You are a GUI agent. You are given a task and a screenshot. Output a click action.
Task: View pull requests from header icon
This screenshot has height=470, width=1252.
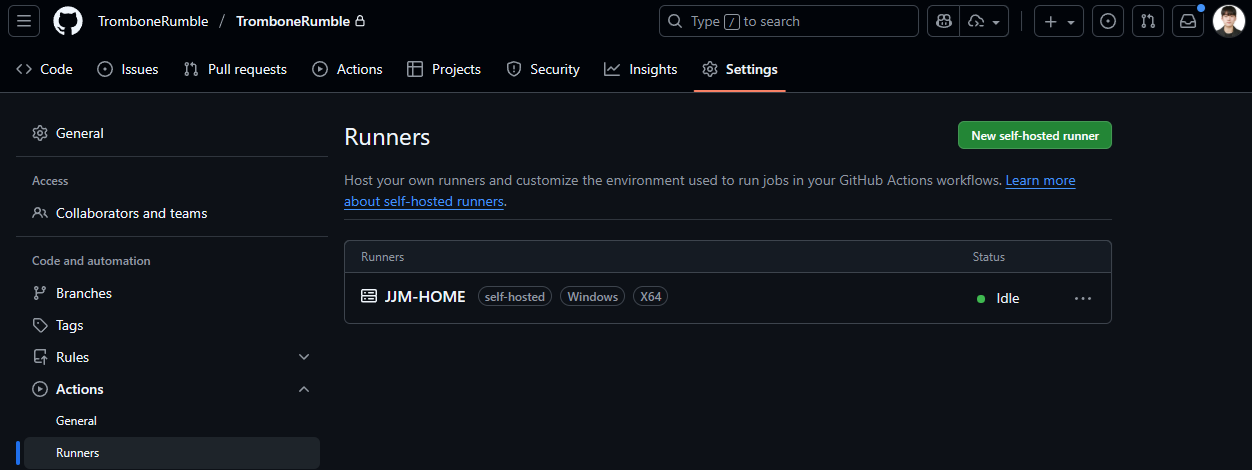click(x=1148, y=21)
